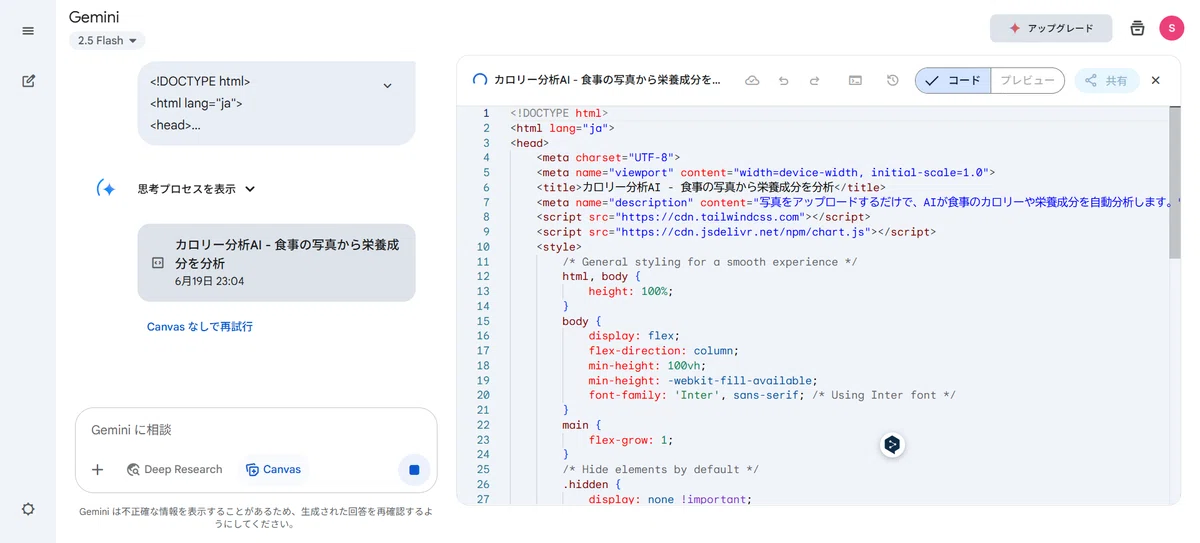Select Deep Research option
This screenshot has height=543, width=1200.
click(x=174, y=469)
